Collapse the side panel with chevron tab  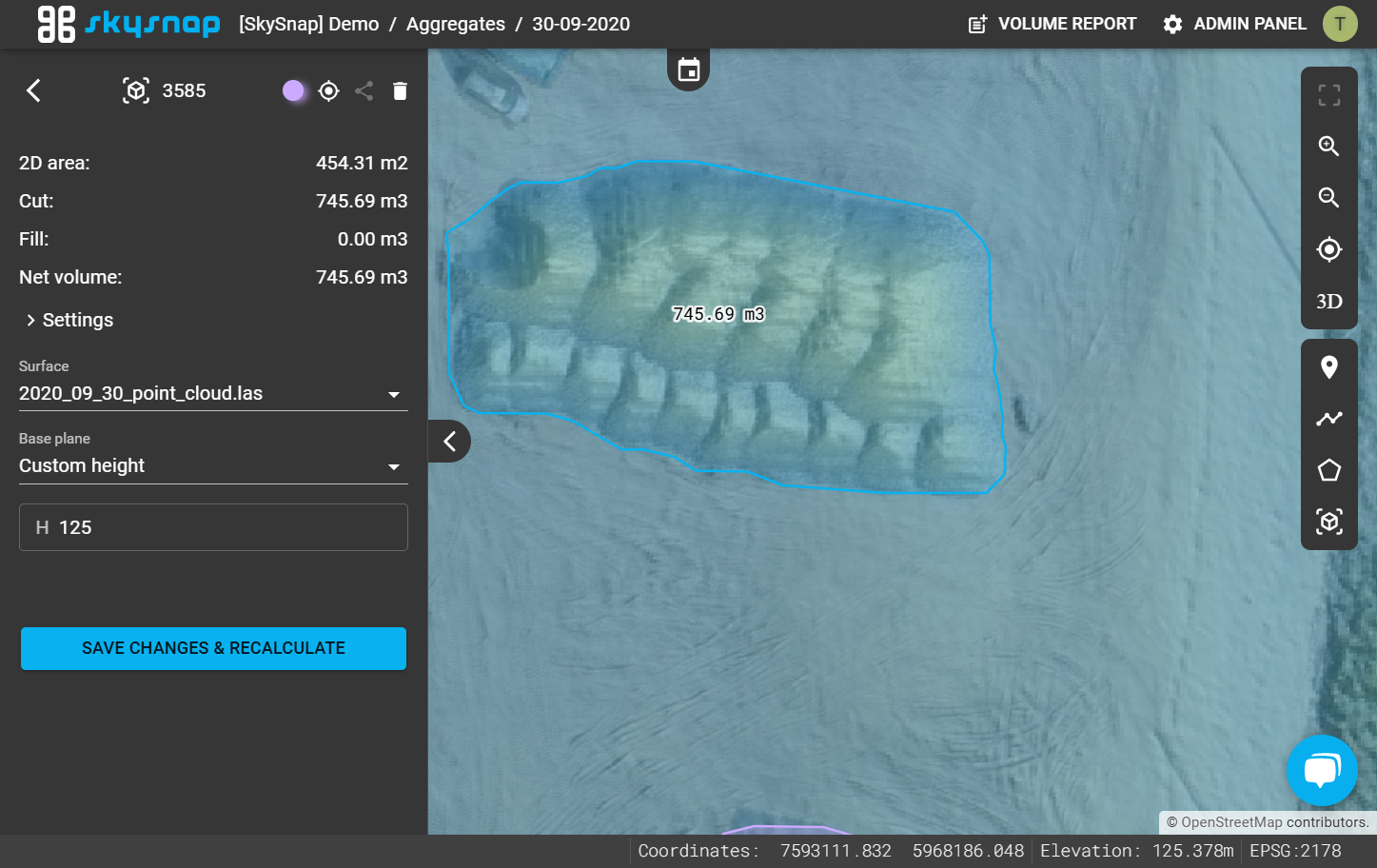point(449,441)
